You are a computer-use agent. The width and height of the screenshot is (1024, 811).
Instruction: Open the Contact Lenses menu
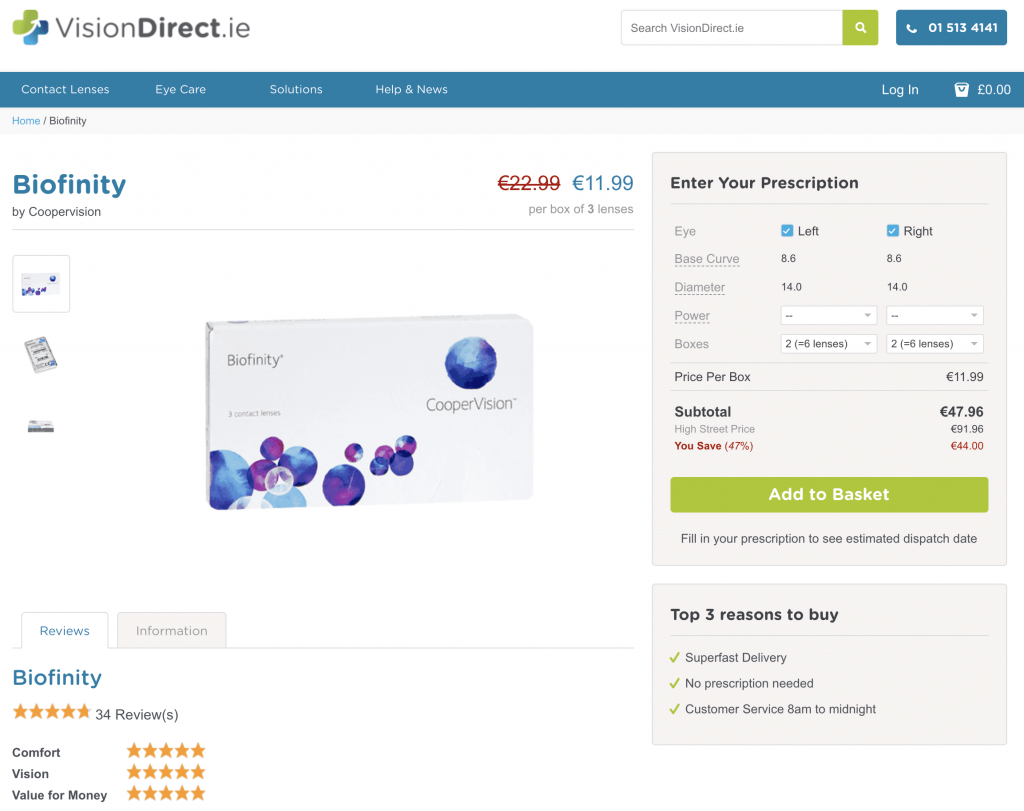pos(65,89)
